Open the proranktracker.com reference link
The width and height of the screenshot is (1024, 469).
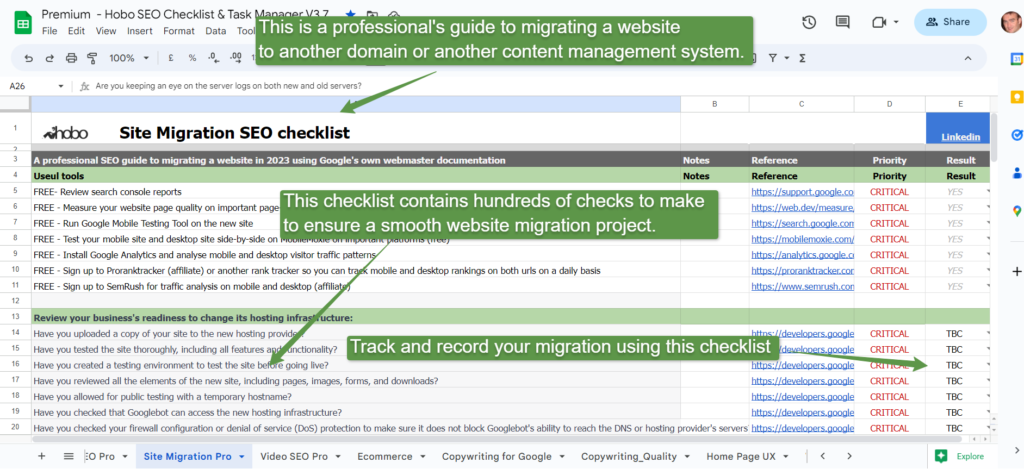pyautogui.click(x=803, y=270)
